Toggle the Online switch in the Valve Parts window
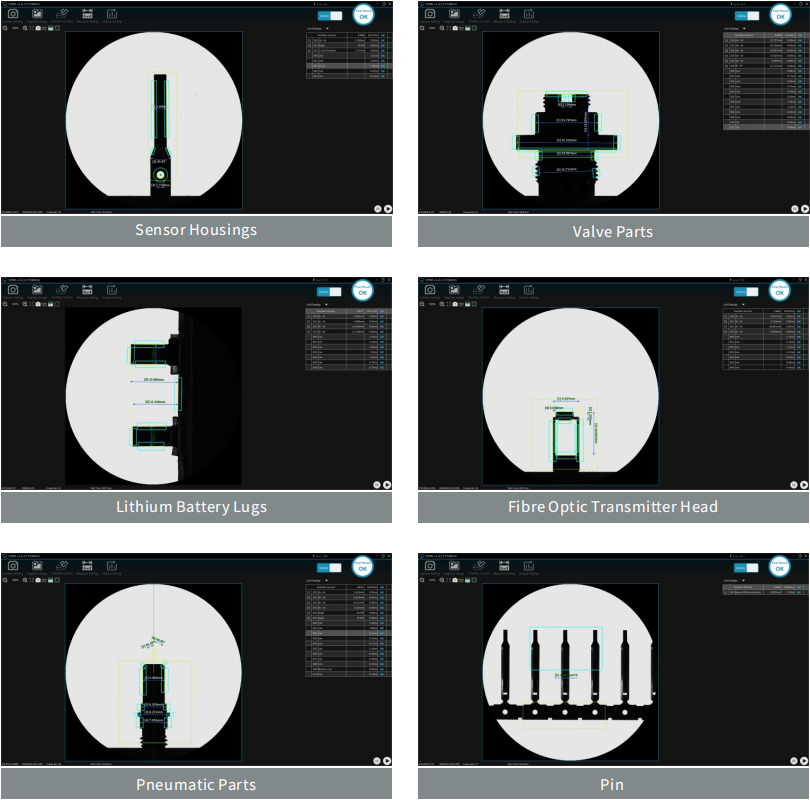 pyautogui.click(x=747, y=15)
